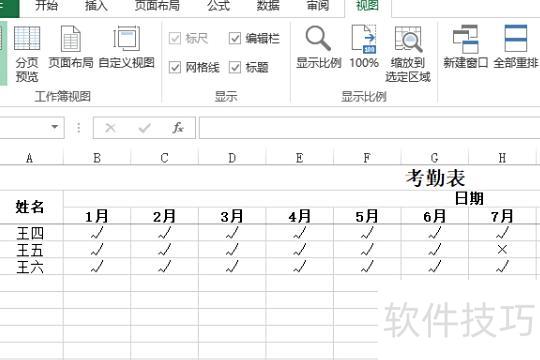The width and height of the screenshot is (540, 360).
Task: Open the Zoom dialog (显示比例) magnifier
Action: (319, 48)
